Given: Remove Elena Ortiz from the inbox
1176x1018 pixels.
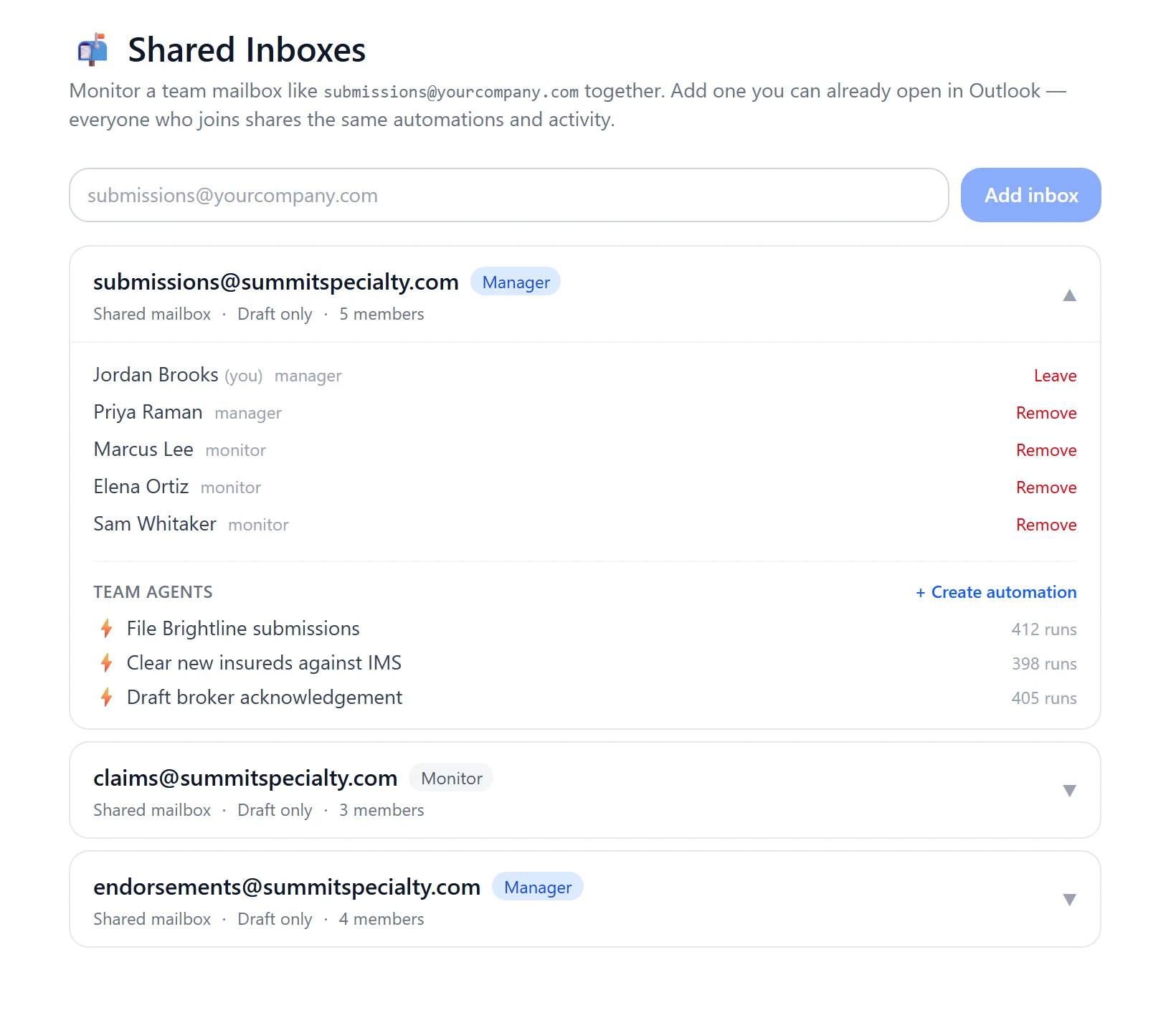Looking at the screenshot, I should click(1046, 487).
